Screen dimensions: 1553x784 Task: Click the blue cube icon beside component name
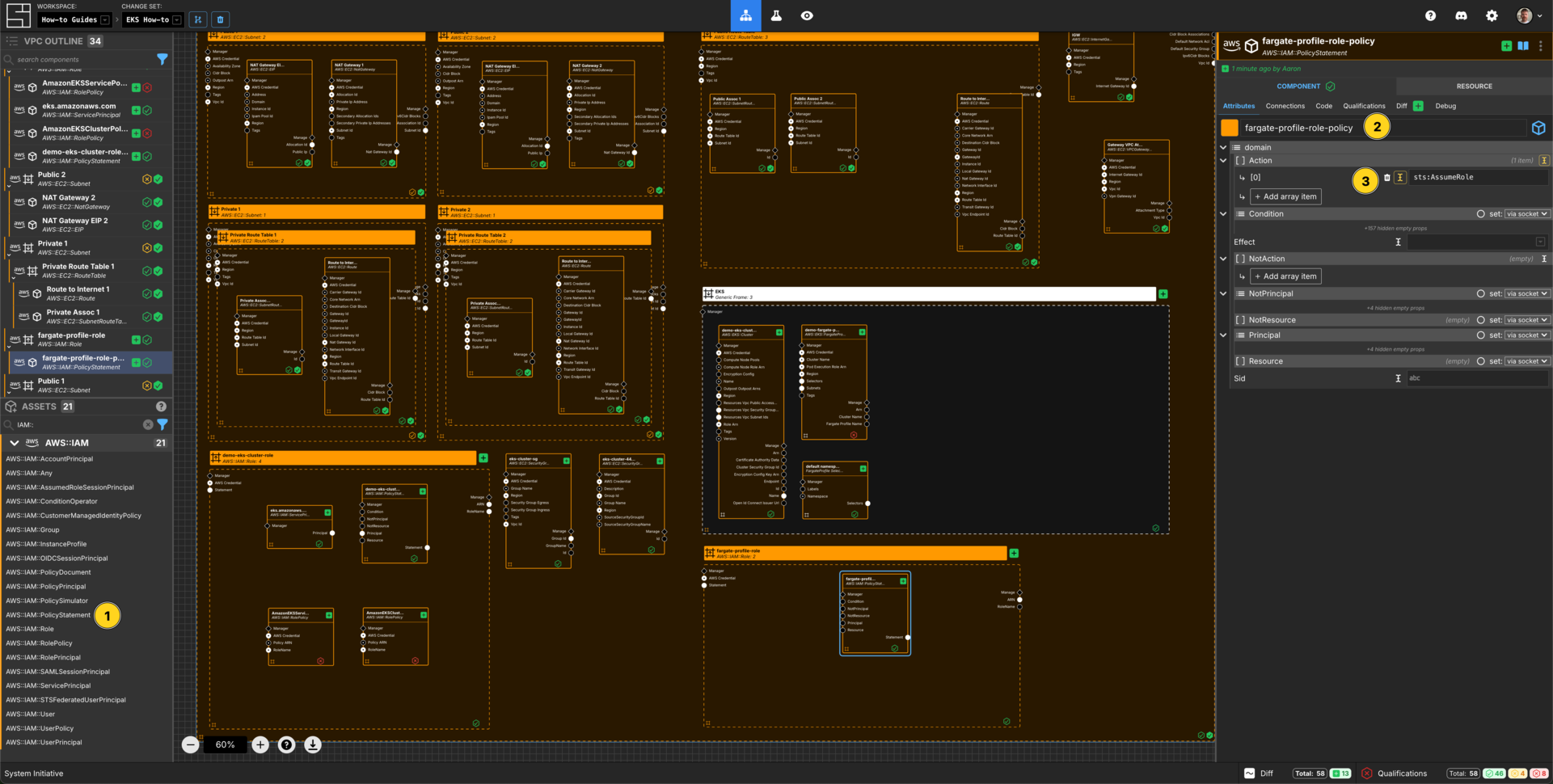[x=1538, y=128]
